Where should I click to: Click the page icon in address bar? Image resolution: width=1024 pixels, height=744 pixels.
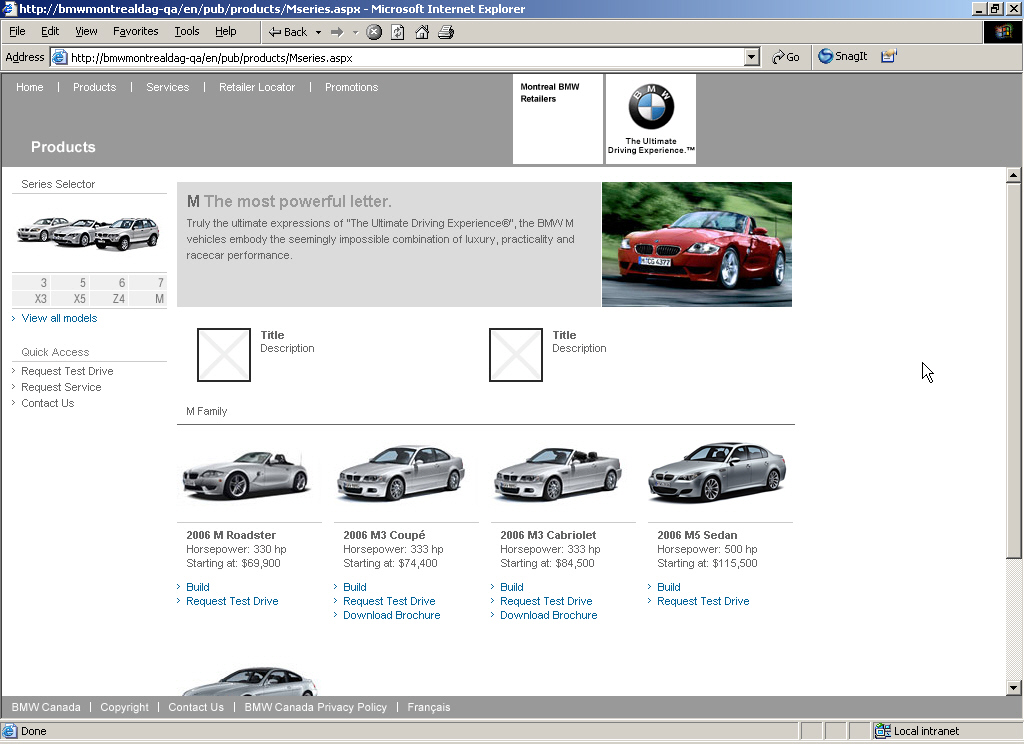point(59,57)
